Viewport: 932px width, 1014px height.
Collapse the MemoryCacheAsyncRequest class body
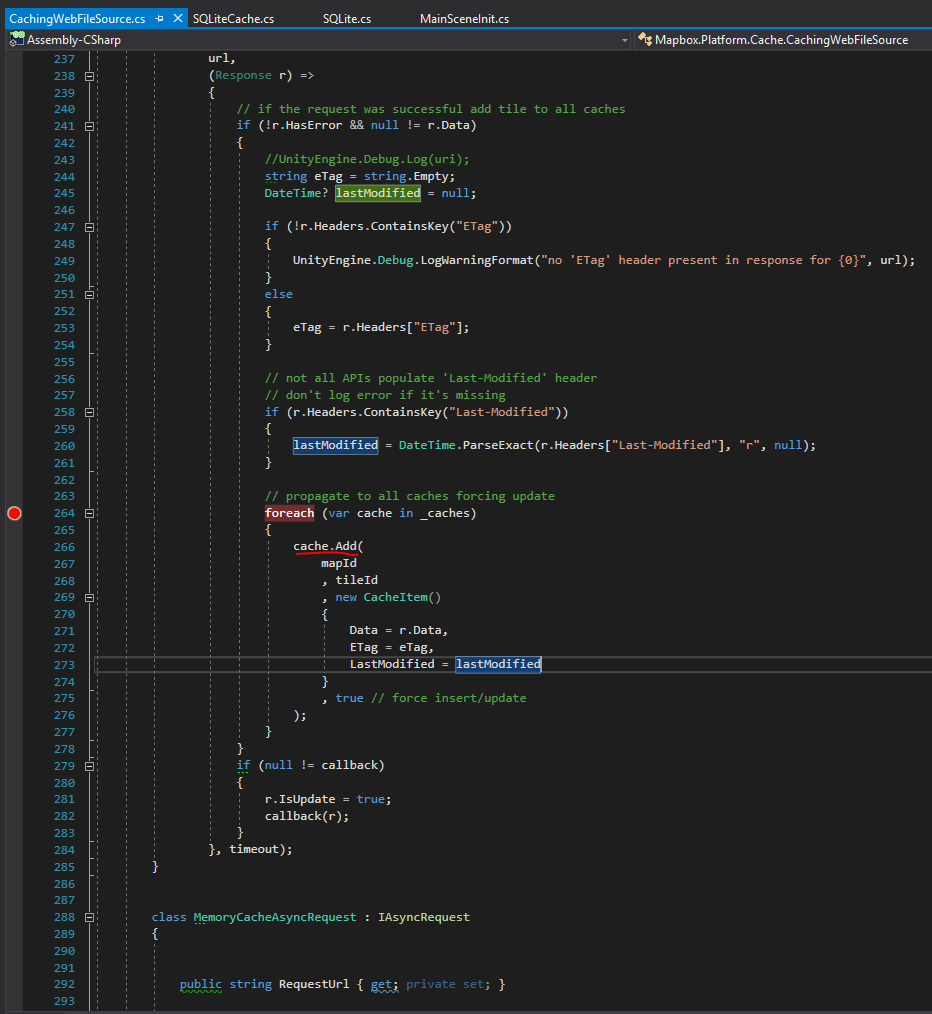(89, 916)
